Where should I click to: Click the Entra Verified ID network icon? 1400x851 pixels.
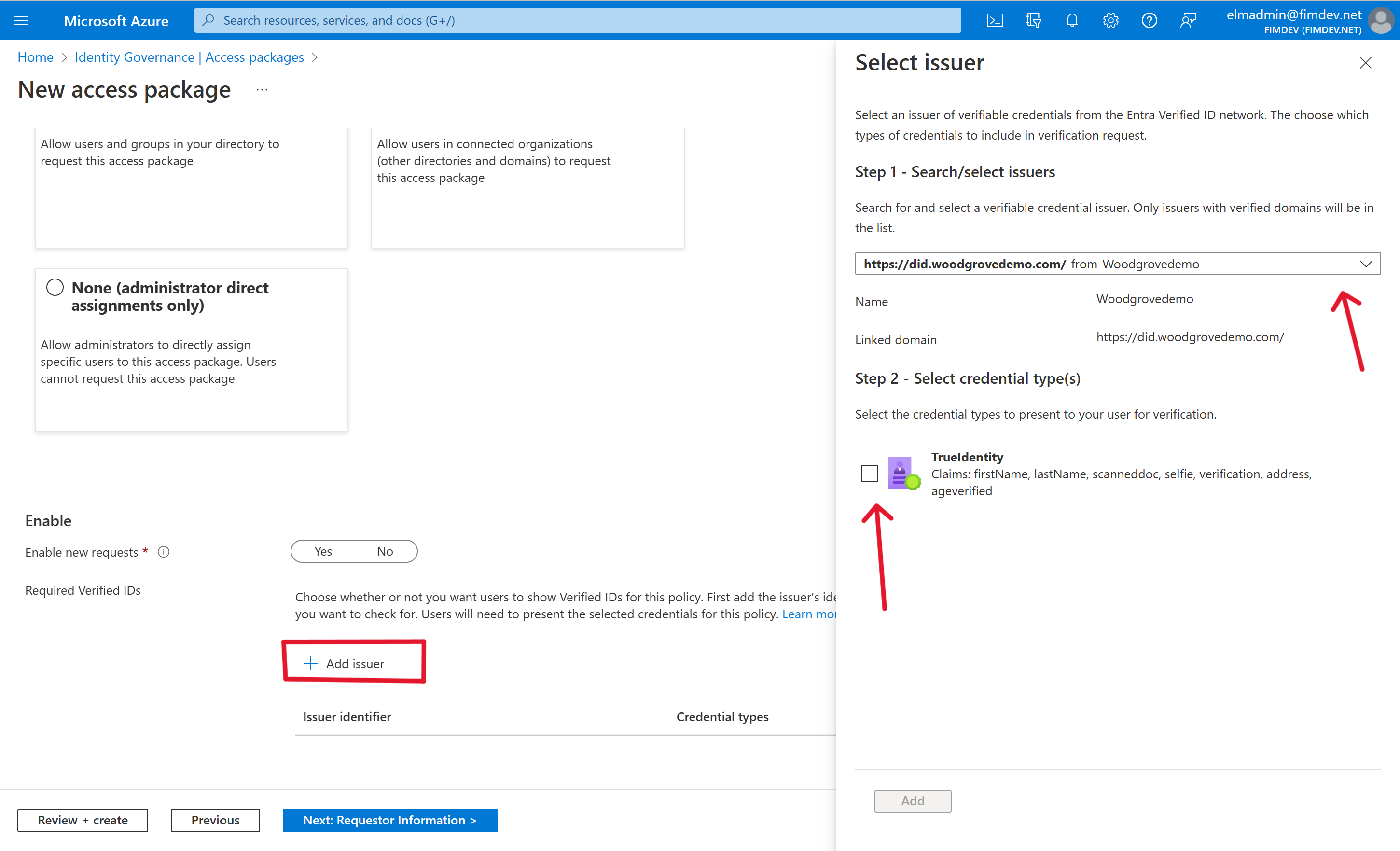pos(901,473)
